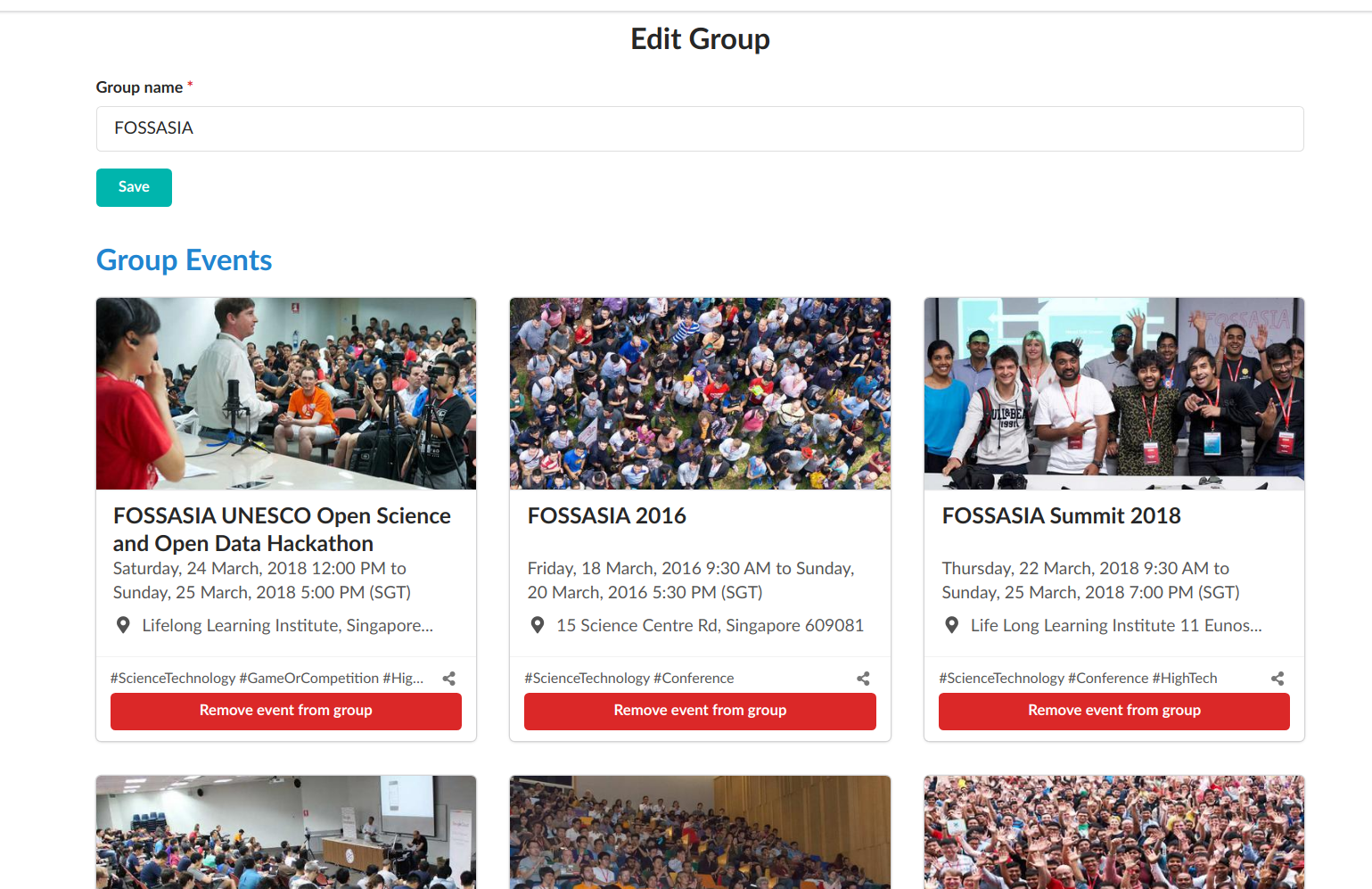This screenshot has height=889, width=1372.
Task: Remove FOSSASIA Summit 2018 from group
Action: click(x=1114, y=711)
